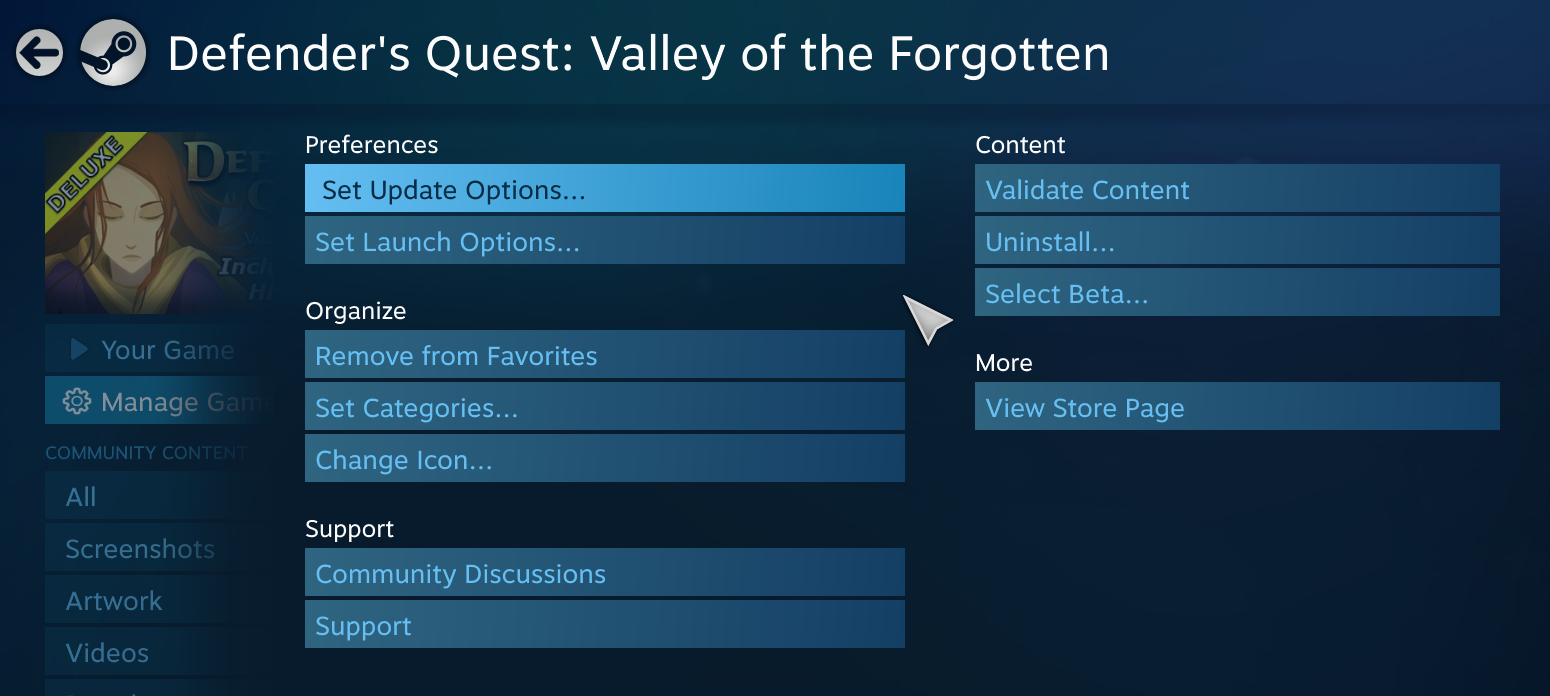
Task: Click the Steam logo icon
Action: 113,51
